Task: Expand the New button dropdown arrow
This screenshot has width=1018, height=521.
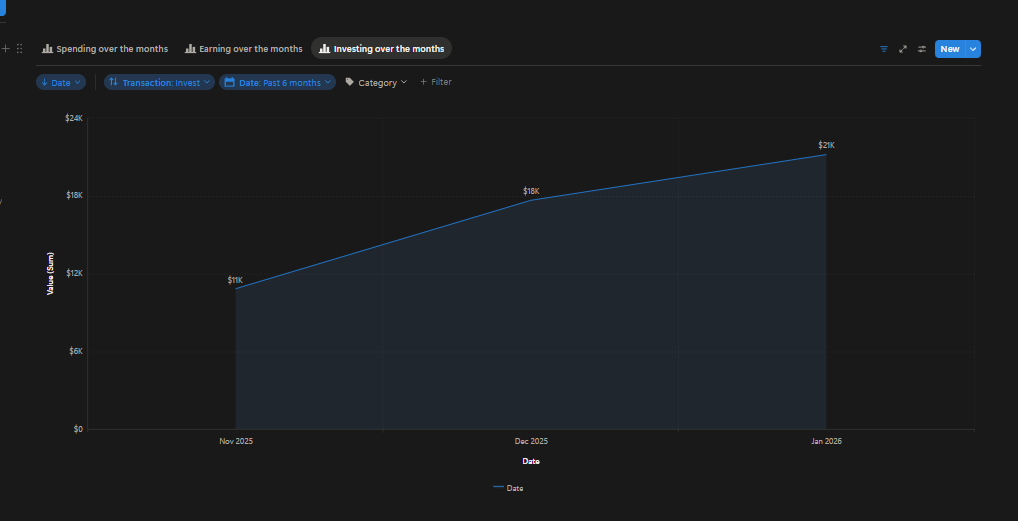Action: 973,49
